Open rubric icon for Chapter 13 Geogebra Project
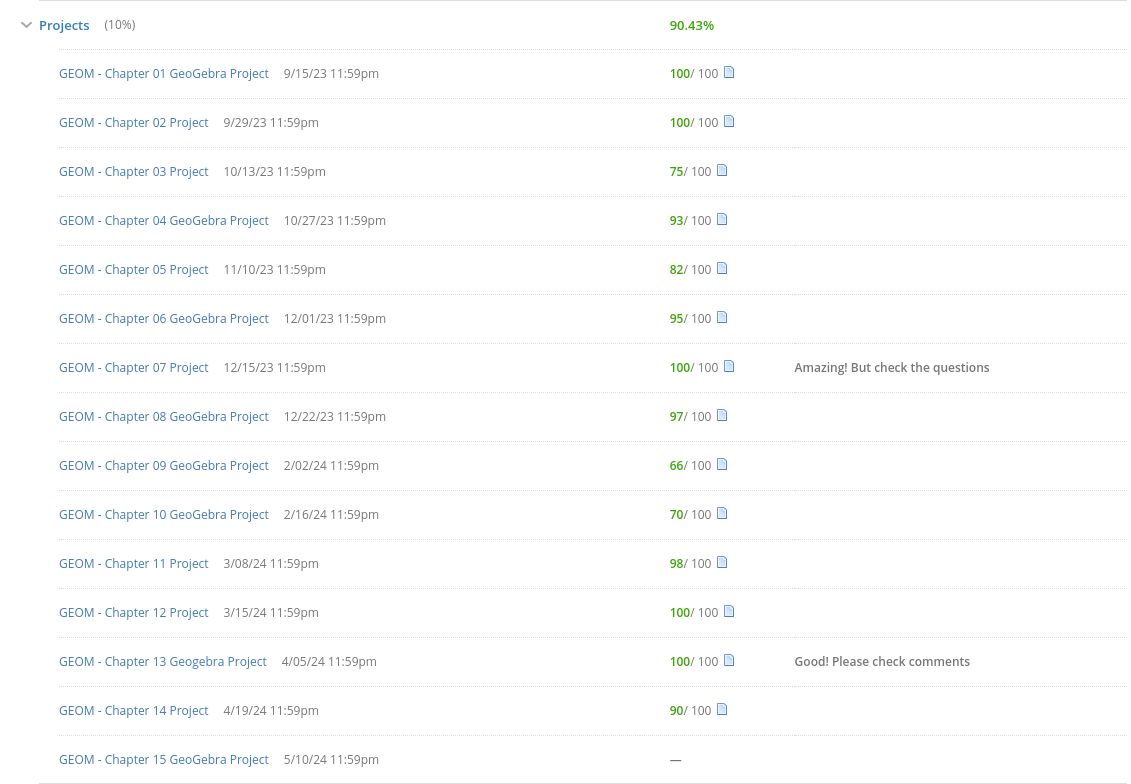 tap(729, 661)
